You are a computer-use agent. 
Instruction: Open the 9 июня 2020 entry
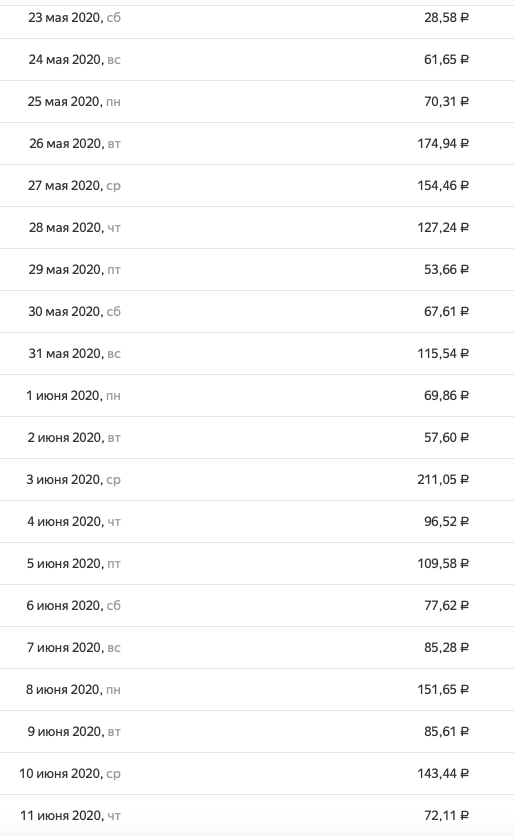pyautogui.click(x=257, y=732)
